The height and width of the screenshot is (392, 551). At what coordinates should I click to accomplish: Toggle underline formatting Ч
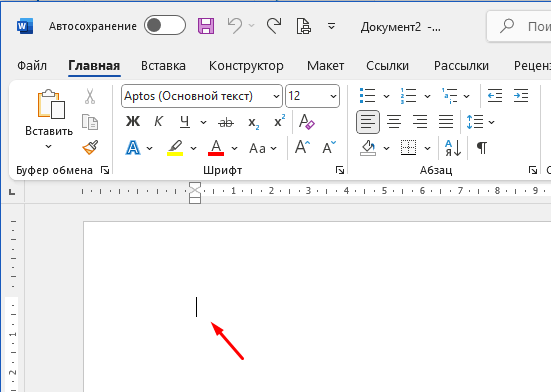click(x=184, y=122)
